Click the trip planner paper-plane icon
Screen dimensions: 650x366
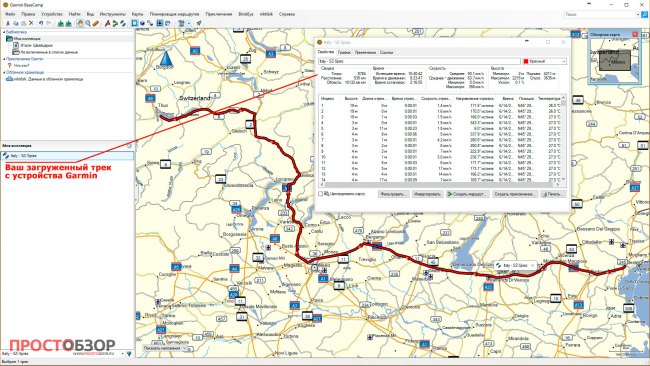tap(199, 23)
